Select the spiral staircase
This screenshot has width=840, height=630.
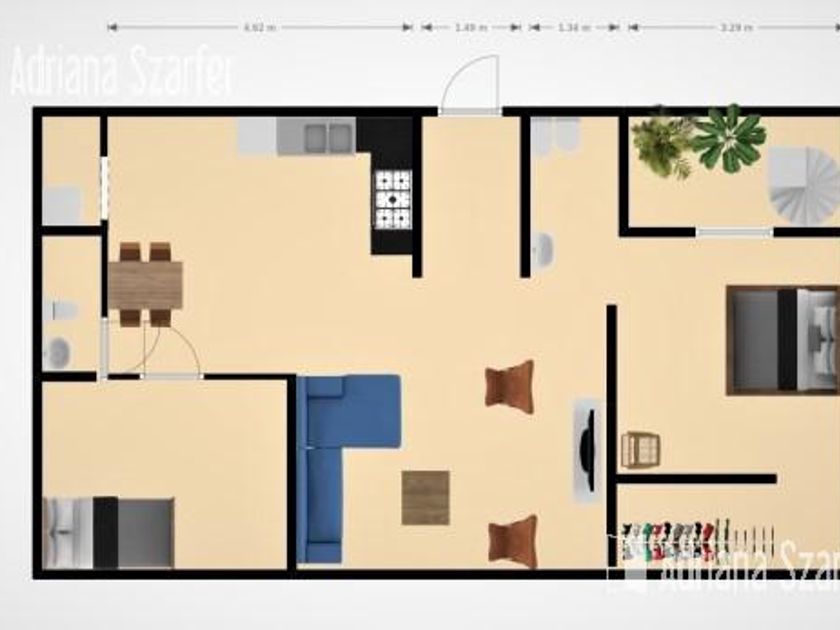click(x=804, y=185)
